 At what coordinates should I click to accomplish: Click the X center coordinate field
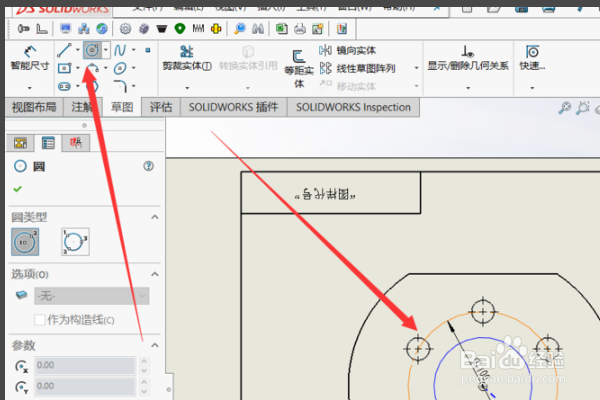[85, 366]
